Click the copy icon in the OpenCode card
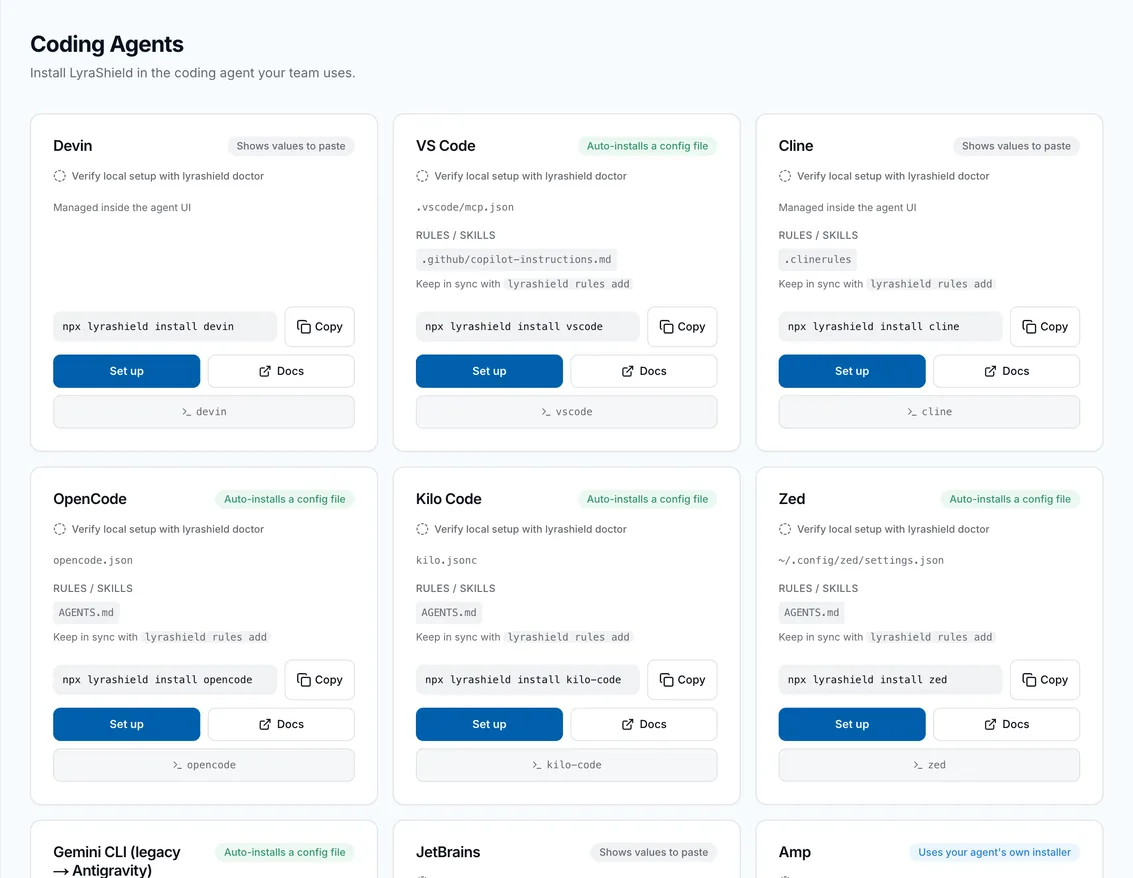Viewport: 1133px width, 878px height. tap(303, 680)
